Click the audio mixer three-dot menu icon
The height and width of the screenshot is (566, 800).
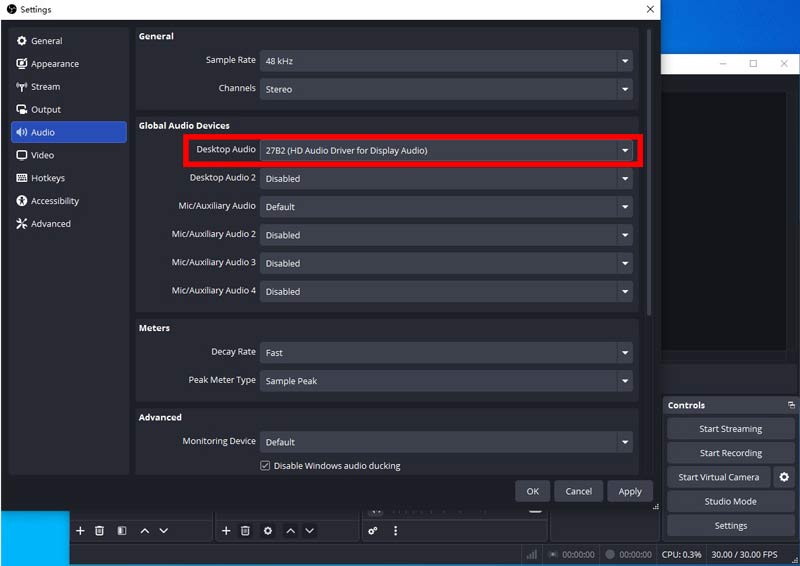tap(395, 531)
